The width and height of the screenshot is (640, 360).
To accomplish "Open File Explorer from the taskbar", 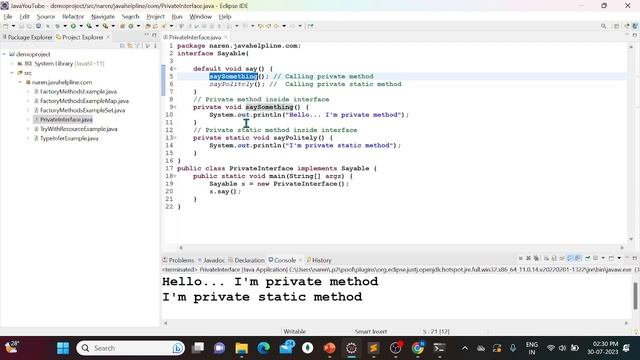I will point(242,348).
